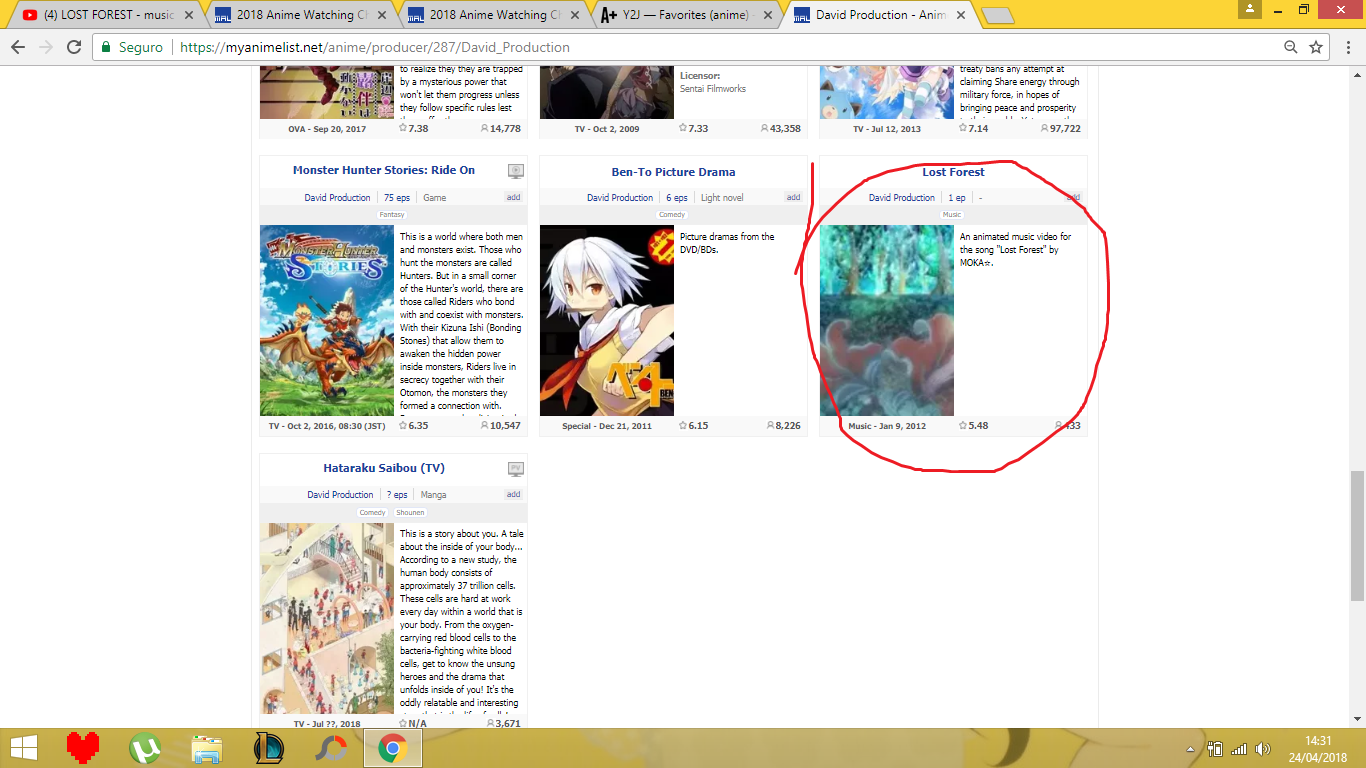Click the "Special - Dec 21, 2011" date text
The width and height of the screenshot is (1366, 768).
point(609,426)
